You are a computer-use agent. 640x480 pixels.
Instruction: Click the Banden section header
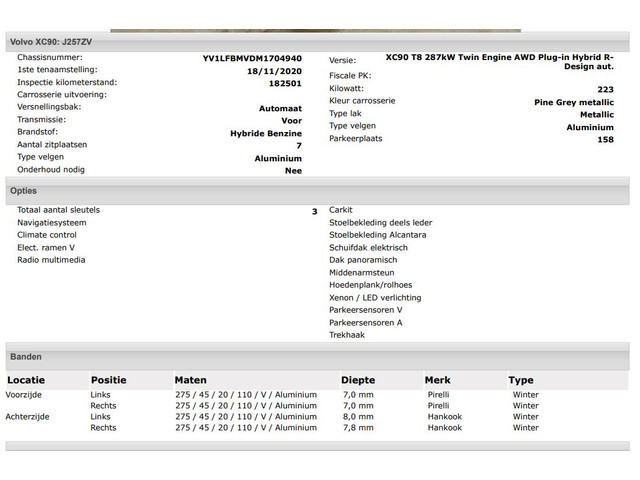(x=26, y=356)
